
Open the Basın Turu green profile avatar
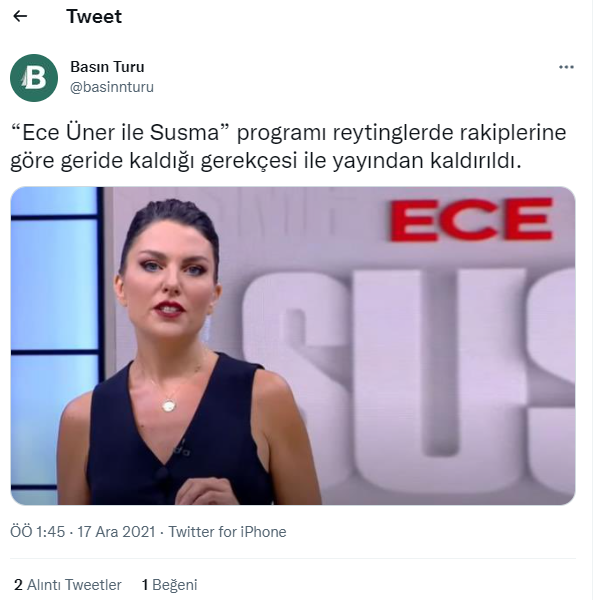click(x=34, y=78)
